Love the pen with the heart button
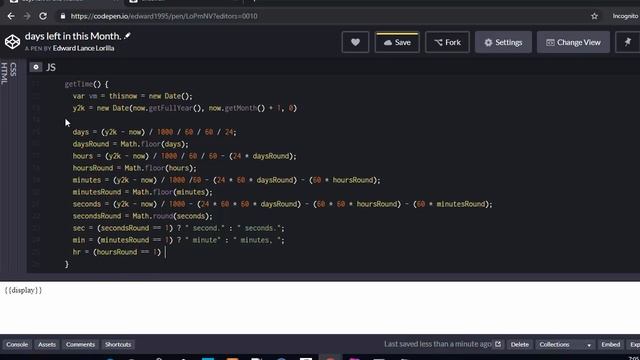Viewport: 640px width, 360px height. (355, 42)
